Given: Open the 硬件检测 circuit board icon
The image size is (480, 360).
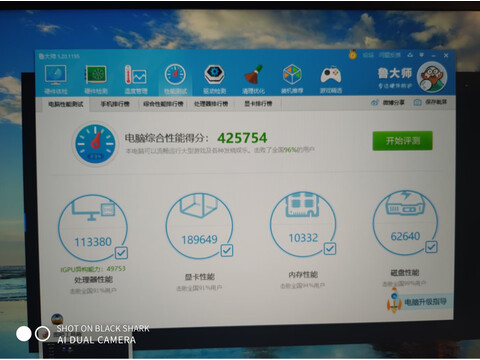Looking at the screenshot, I should [96, 75].
